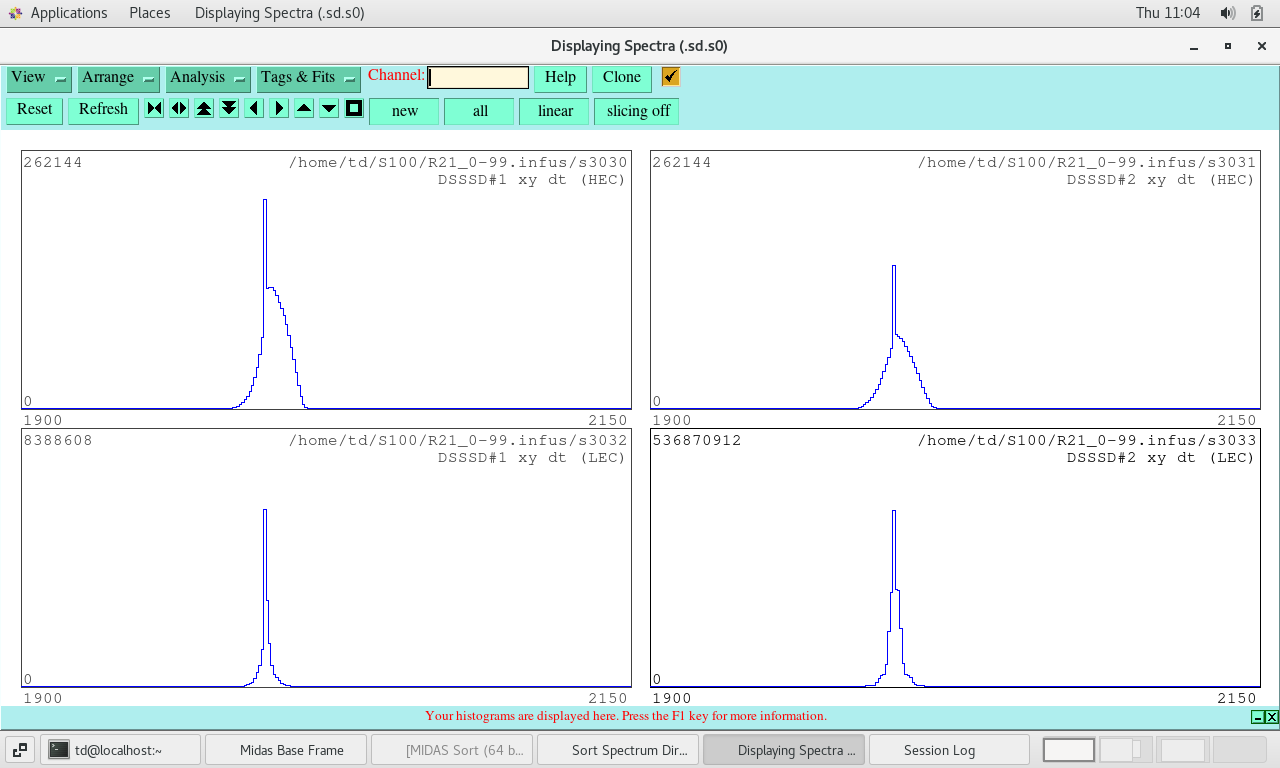Toggle the 'slicing off' button

tap(637, 111)
